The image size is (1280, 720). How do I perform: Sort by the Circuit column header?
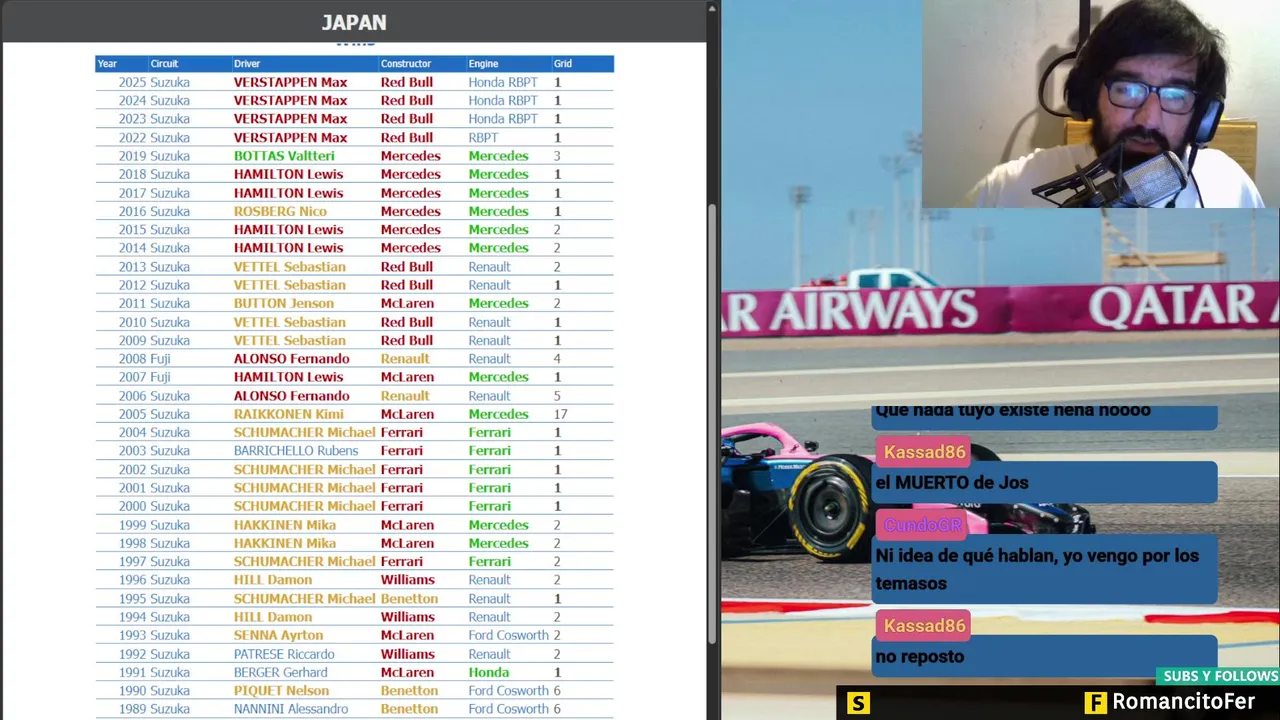pyautogui.click(x=164, y=64)
